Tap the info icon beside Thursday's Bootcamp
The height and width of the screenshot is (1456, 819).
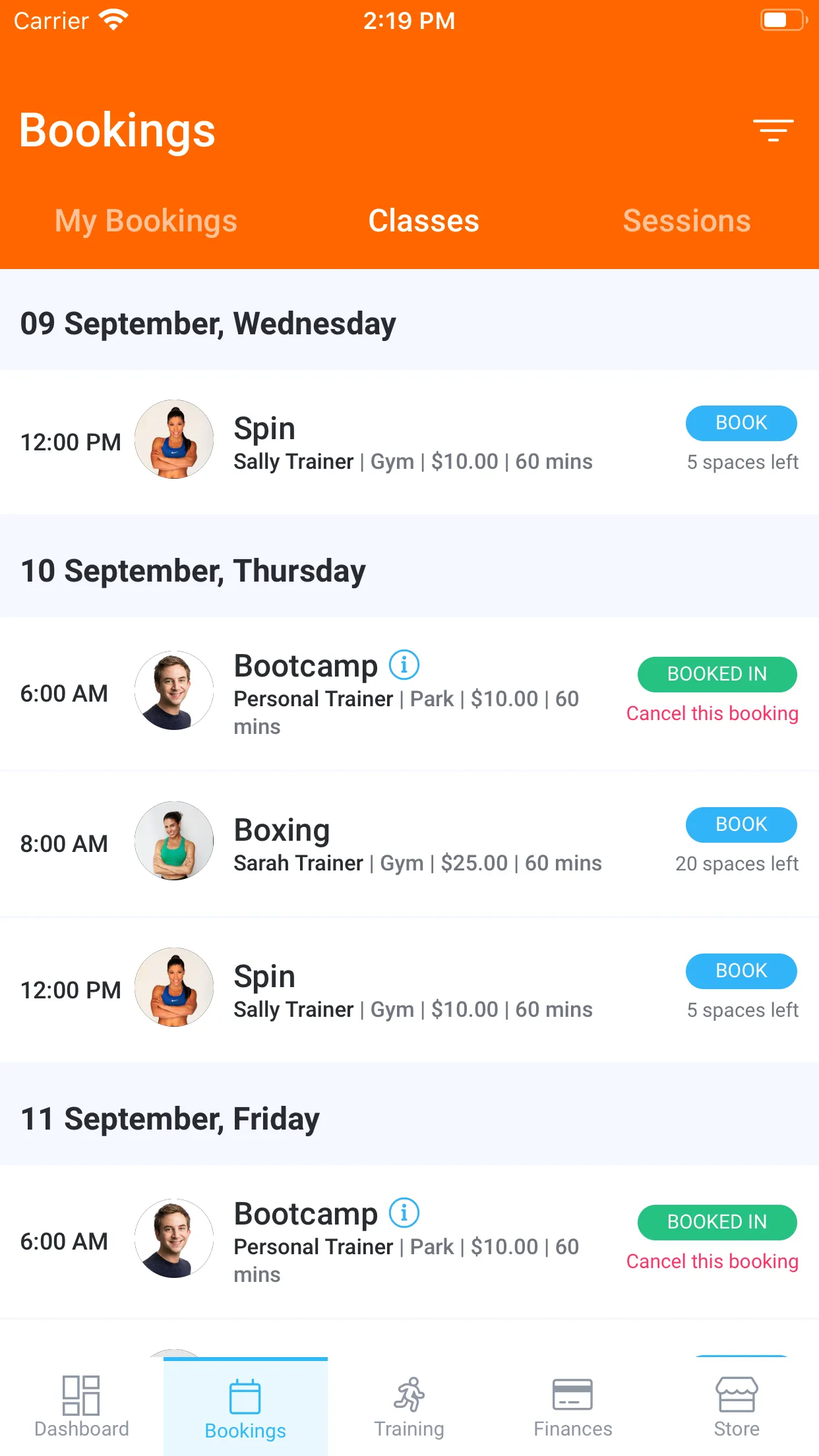[404, 665]
